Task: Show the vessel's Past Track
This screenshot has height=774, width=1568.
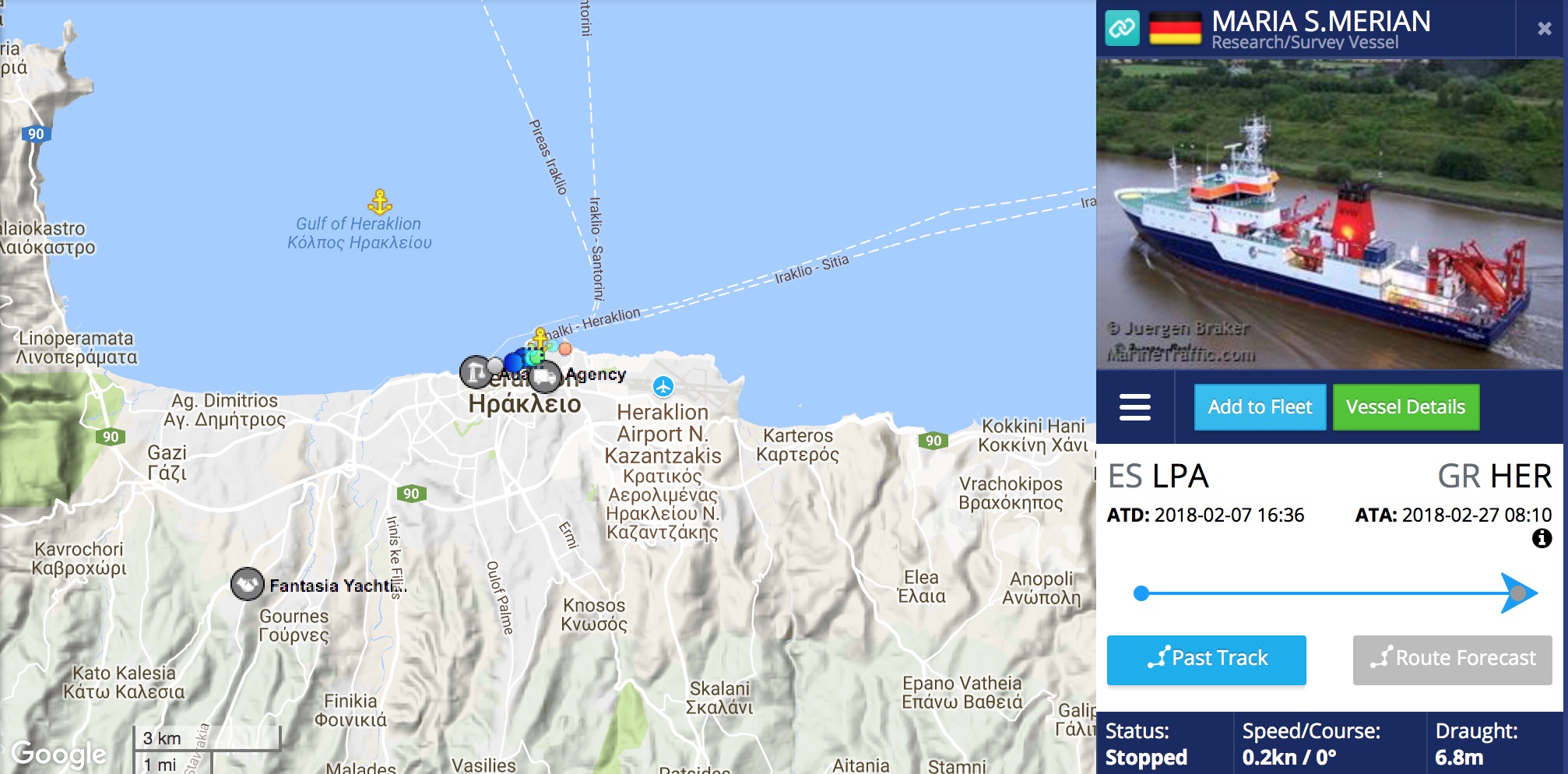Action: click(x=1206, y=660)
